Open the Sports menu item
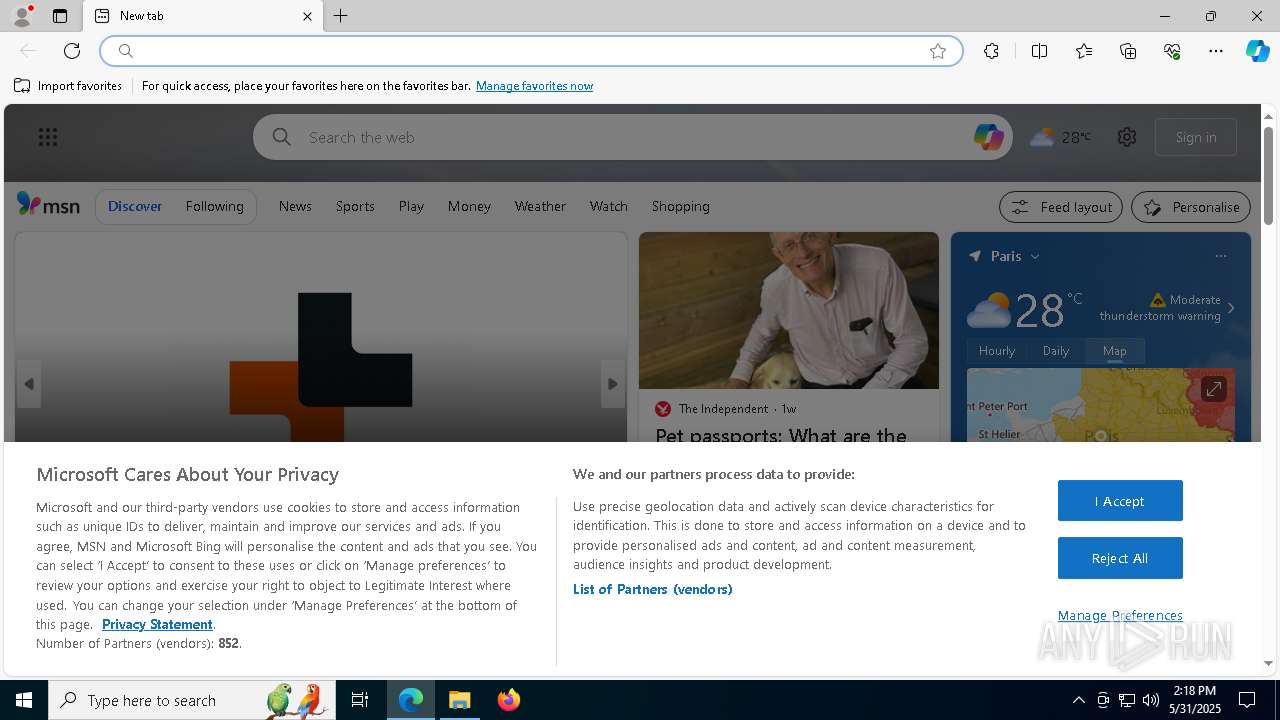Viewport: 1280px width, 720px height. point(355,206)
